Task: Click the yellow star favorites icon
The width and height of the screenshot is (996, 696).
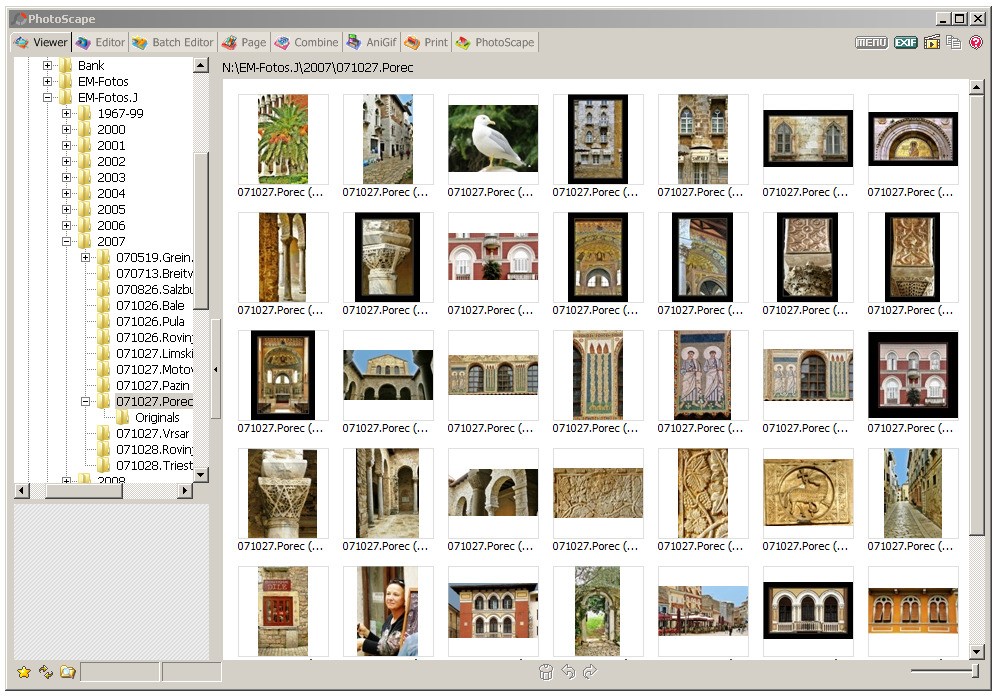Action: pos(24,672)
